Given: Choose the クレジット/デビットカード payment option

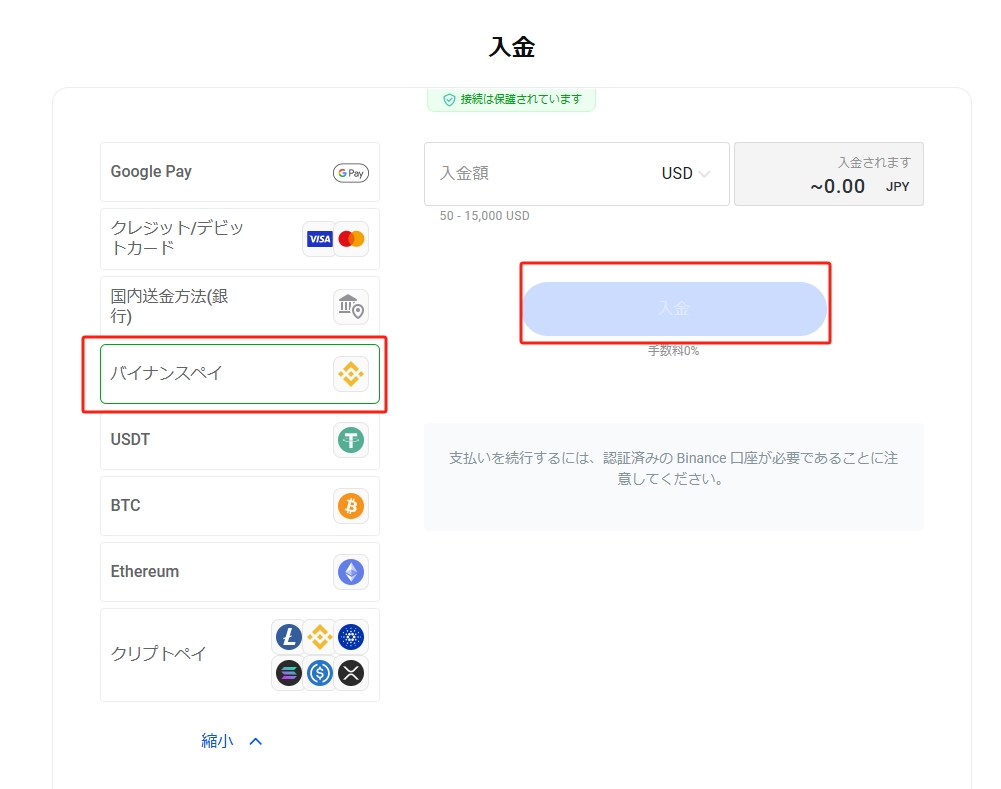Looking at the screenshot, I should (x=200, y=239).
